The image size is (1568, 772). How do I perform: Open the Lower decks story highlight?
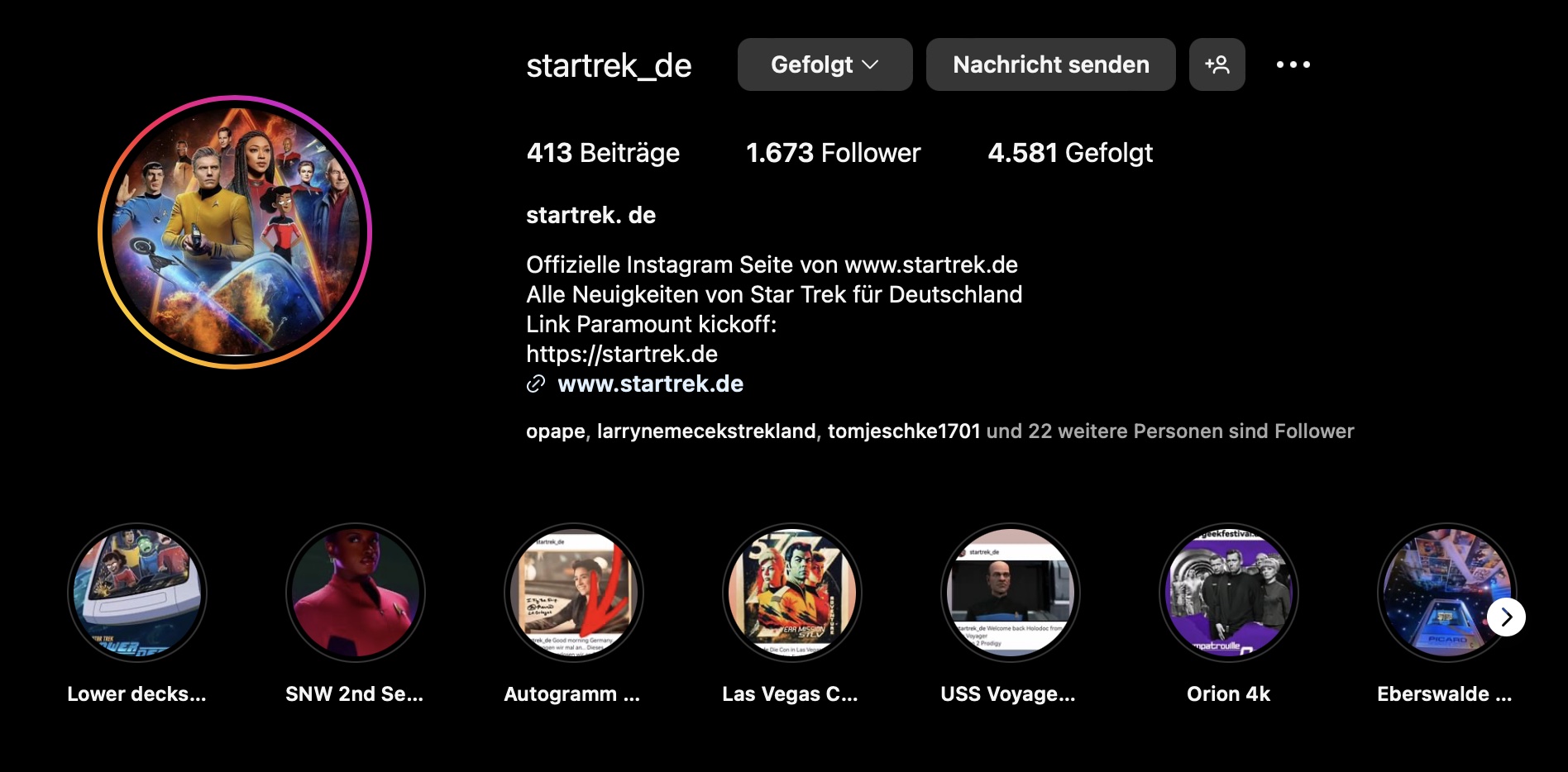[137, 593]
